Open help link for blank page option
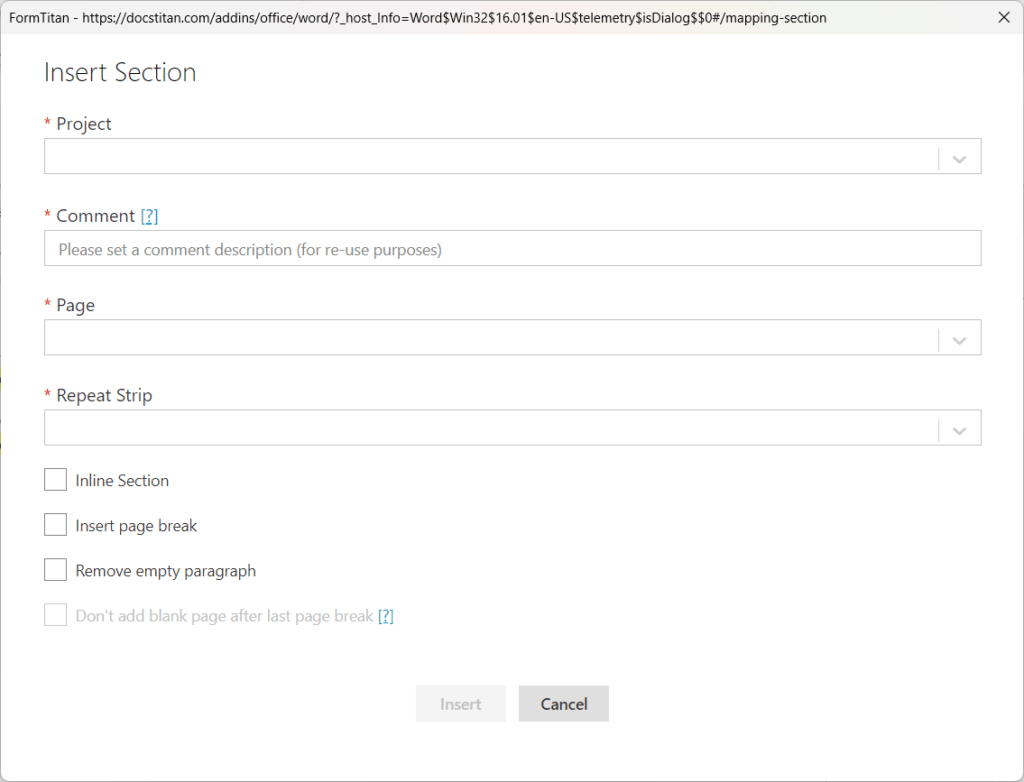 pyautogui.click(x=385, y=616)
